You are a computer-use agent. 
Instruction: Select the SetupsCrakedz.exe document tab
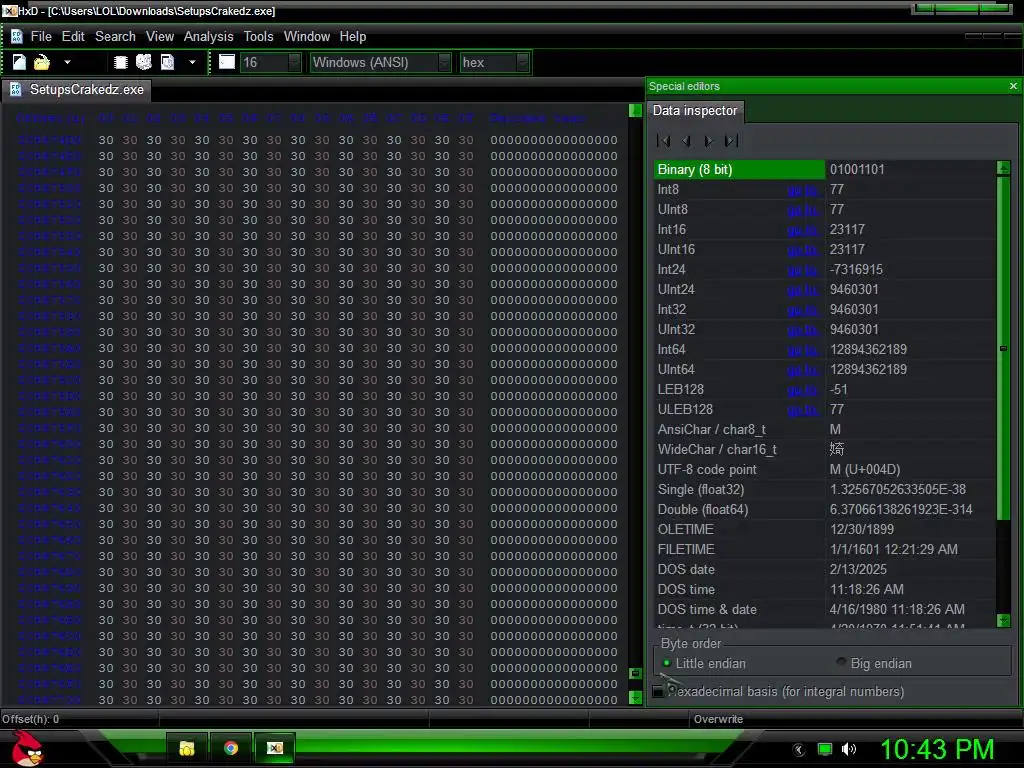(x=78, y=90)
